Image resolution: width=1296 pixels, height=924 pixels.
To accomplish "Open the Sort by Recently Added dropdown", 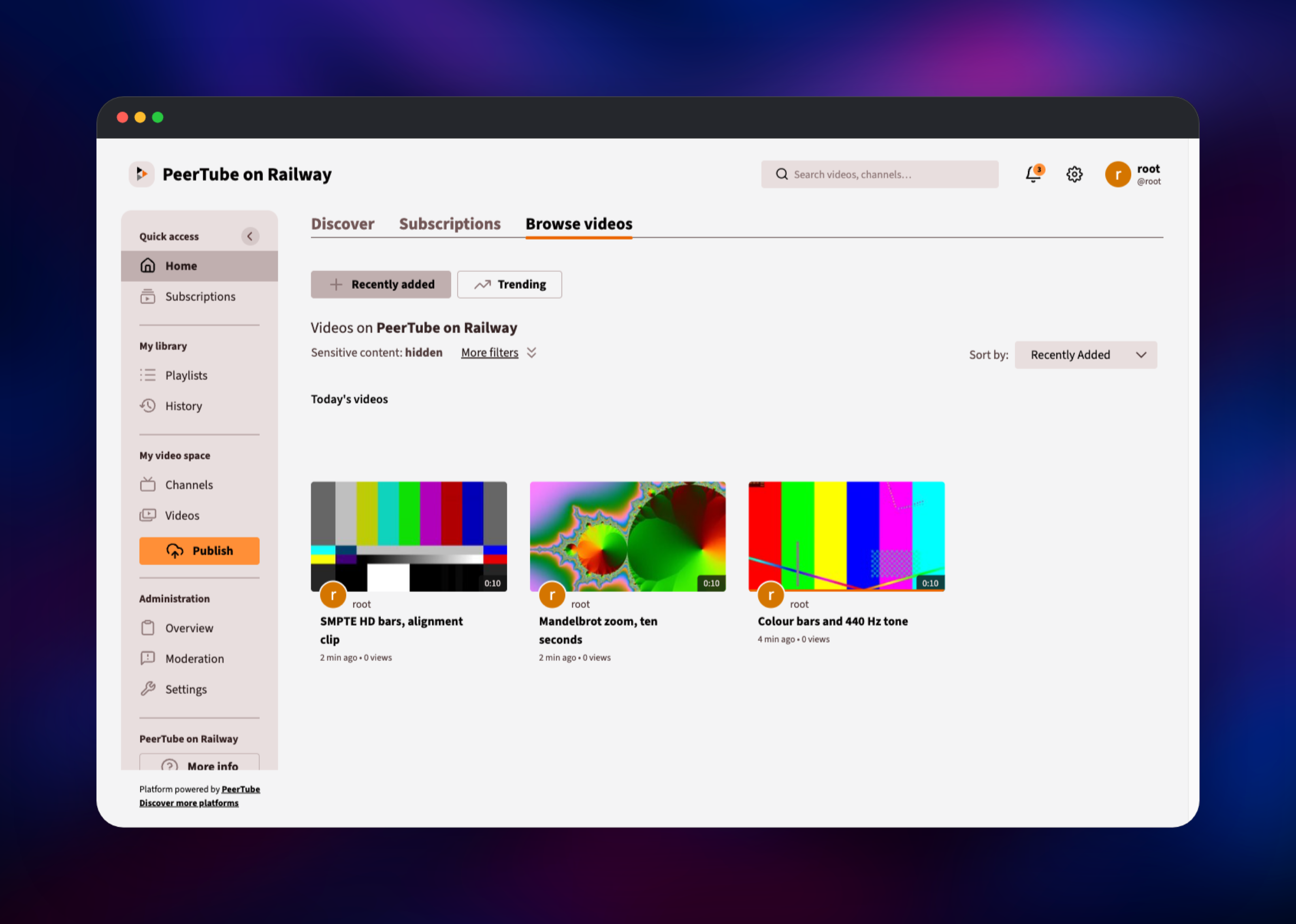I will click(x=1085, y=355).
